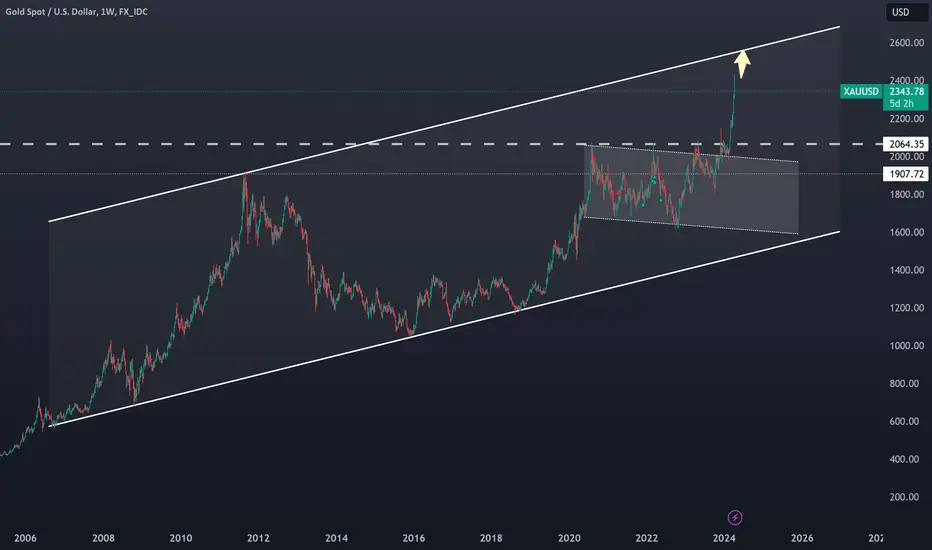Viewport: 932px width, 550px height.
Task: Click the 2600.00 price axis label
Action: [x=906, y=43]
